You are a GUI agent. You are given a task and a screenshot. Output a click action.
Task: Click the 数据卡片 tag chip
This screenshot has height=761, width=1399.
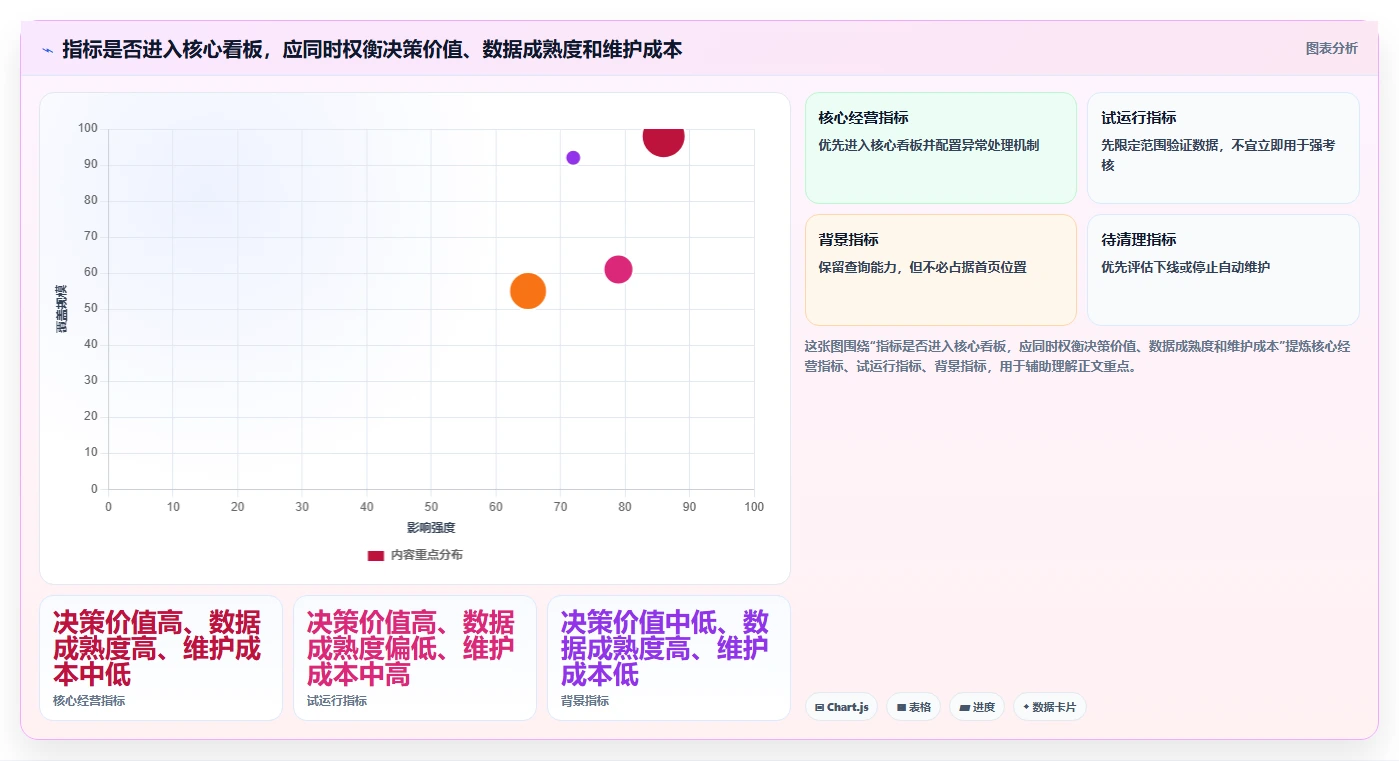[1049, 707]
